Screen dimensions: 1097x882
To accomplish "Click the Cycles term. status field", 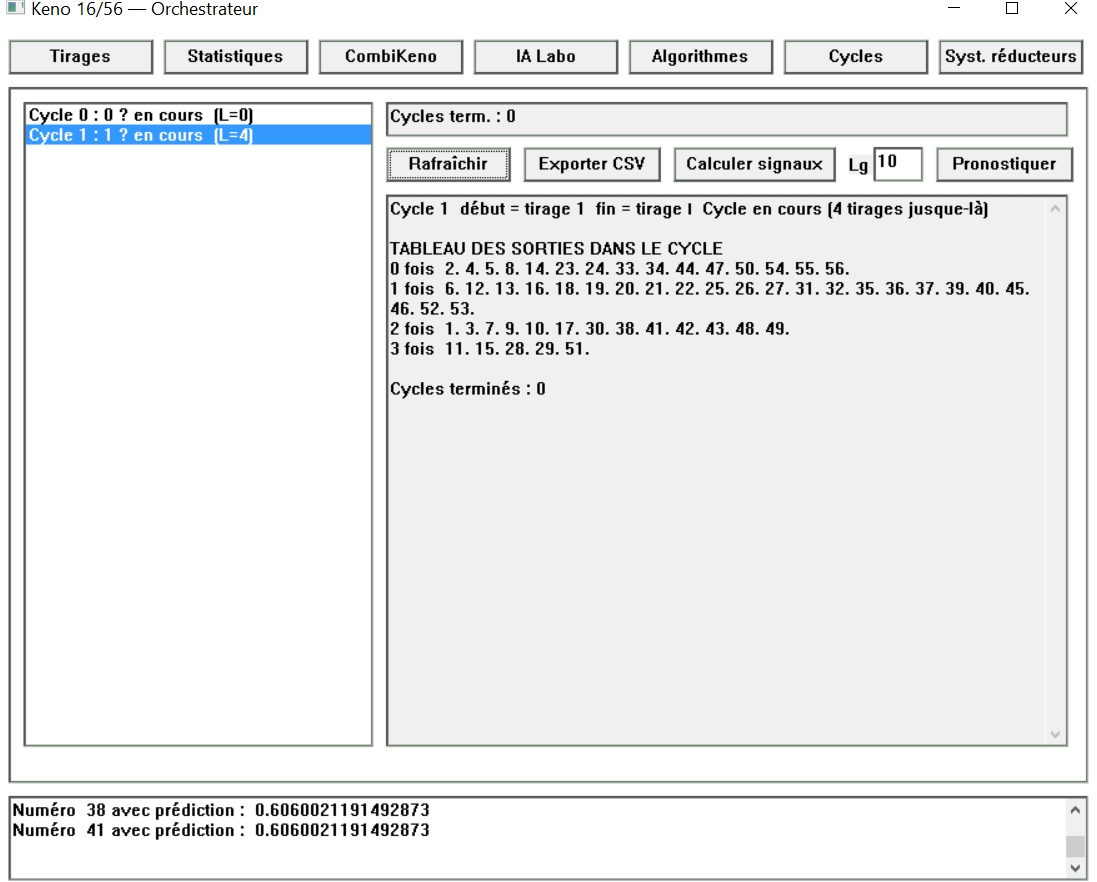I will (726, 118).
